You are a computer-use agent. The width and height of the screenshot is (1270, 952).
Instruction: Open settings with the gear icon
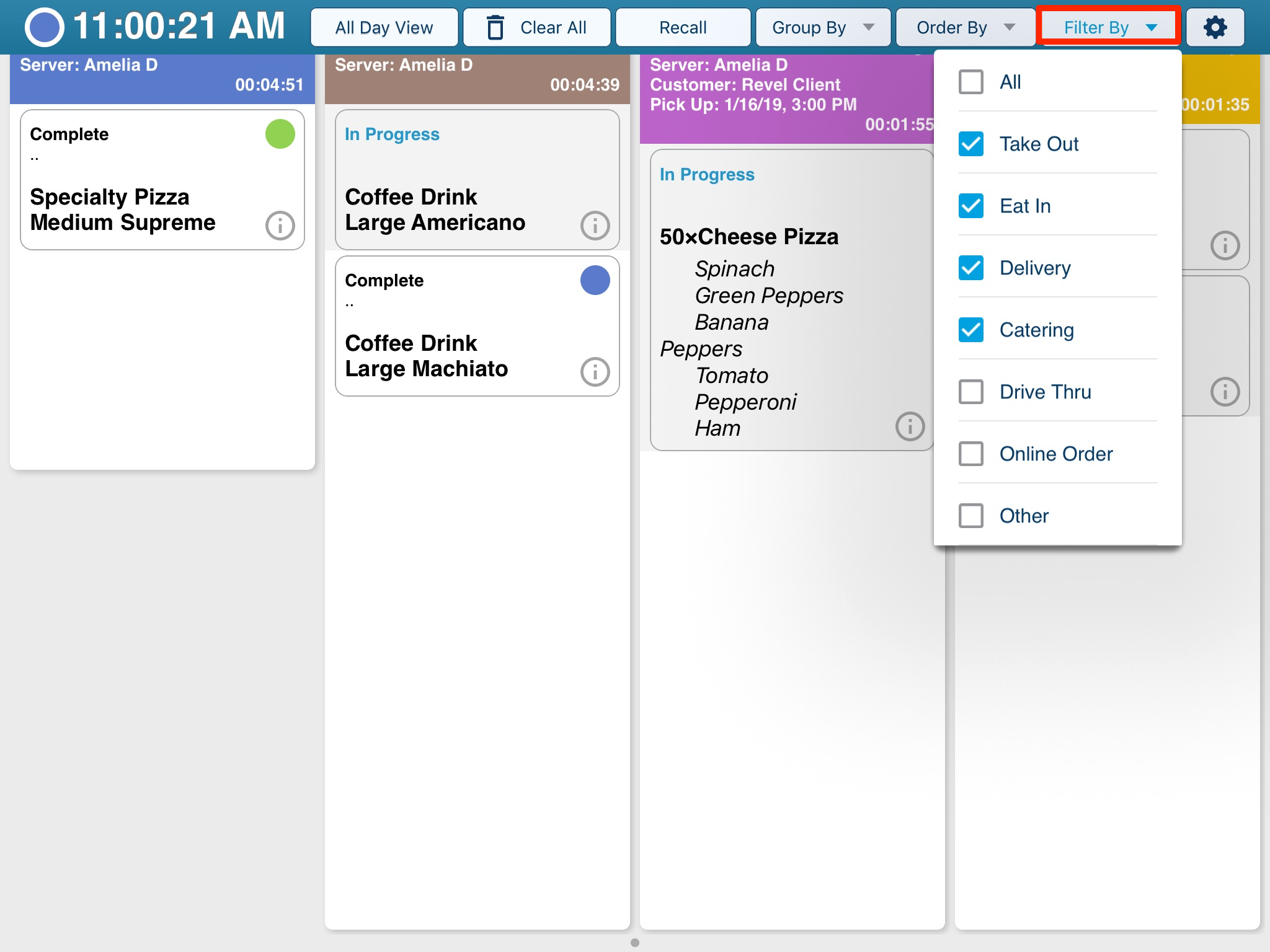coord(1215,27)
